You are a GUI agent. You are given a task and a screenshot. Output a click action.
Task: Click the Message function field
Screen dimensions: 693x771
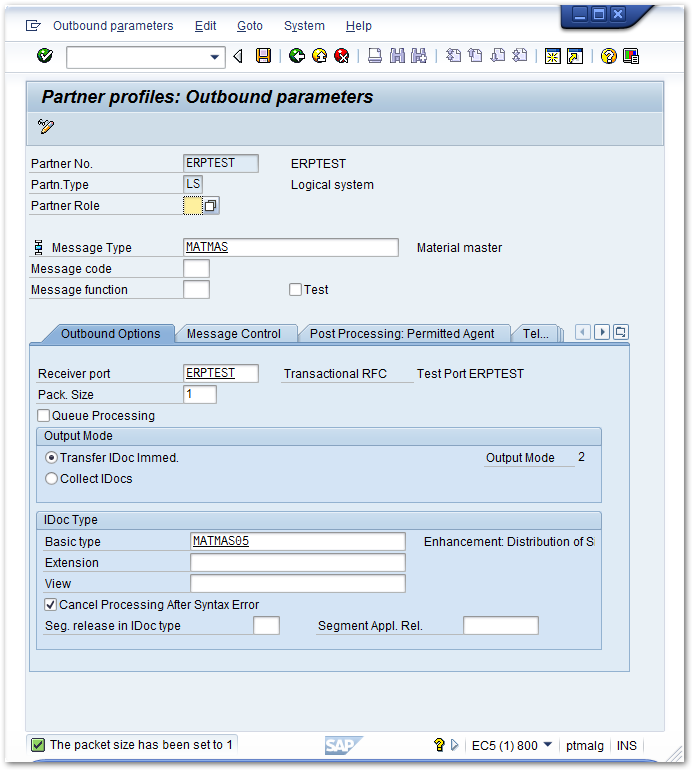click(196, 290)
